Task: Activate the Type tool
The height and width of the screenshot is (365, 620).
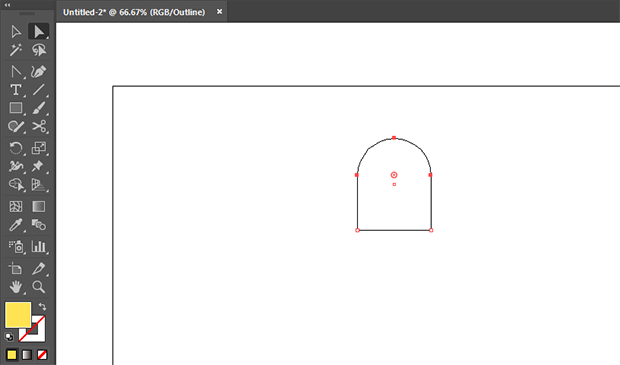Action: (x=16, y=90)
